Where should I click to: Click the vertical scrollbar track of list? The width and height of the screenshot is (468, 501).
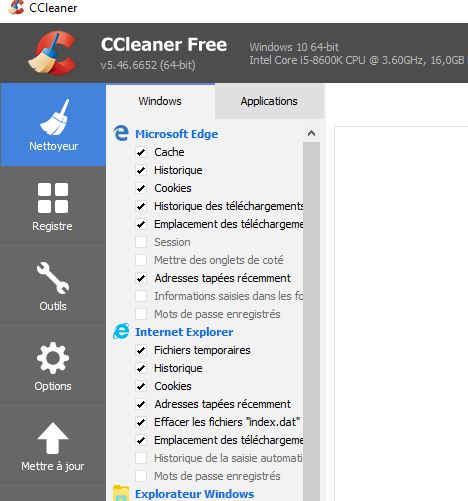[311, 321]
